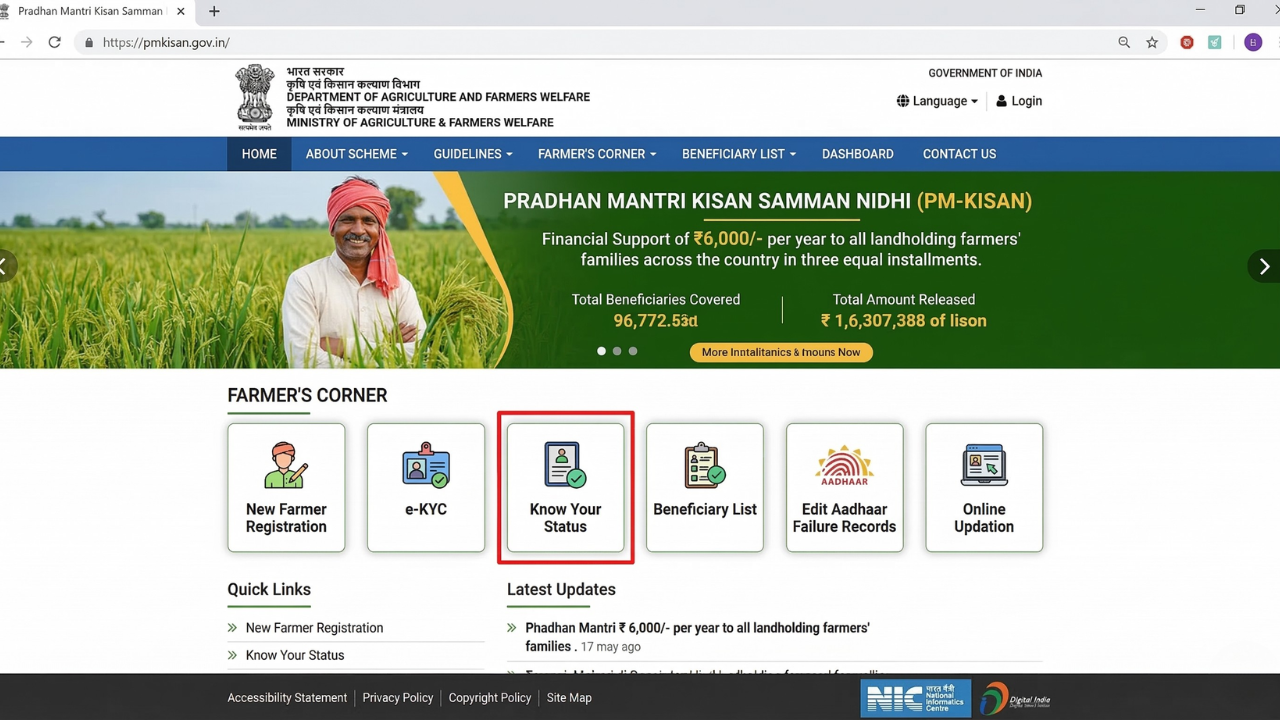Click the Login icon
The width and height of the screenshot is (1280, 720).
click(x=1019, y=101)
